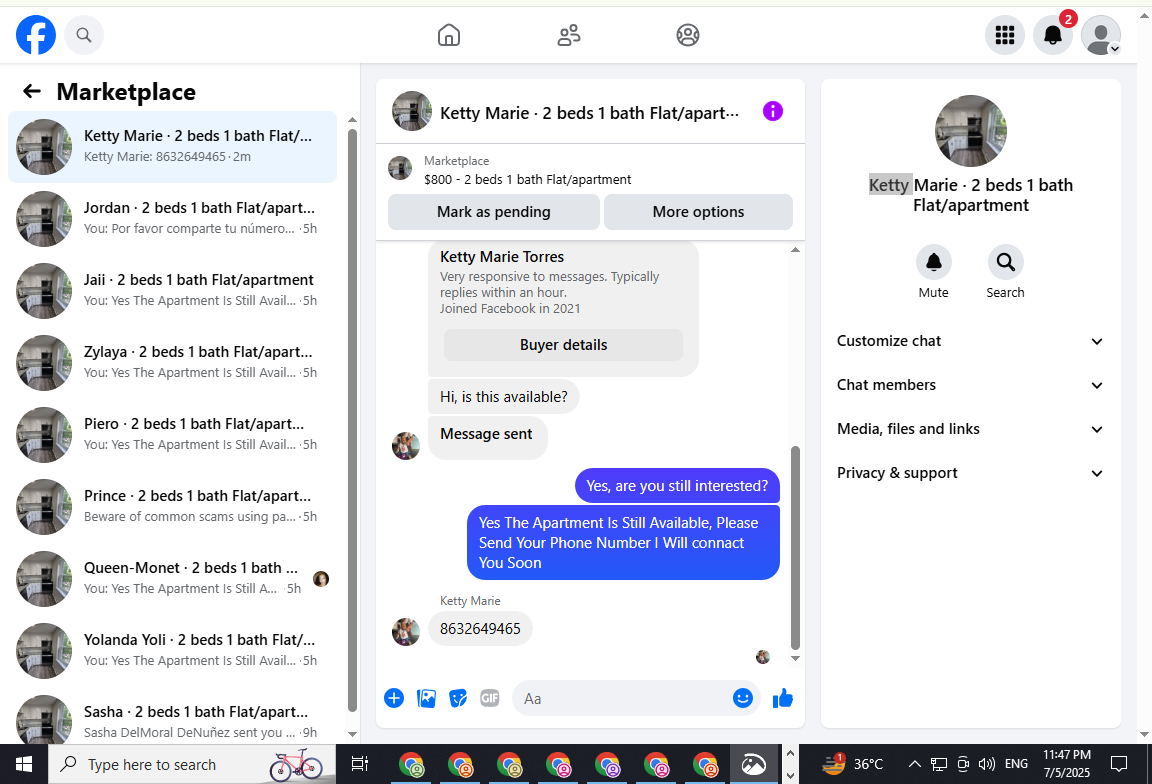
Task: Open the 36°C weather widget
Action: click(x=852, y=764)
